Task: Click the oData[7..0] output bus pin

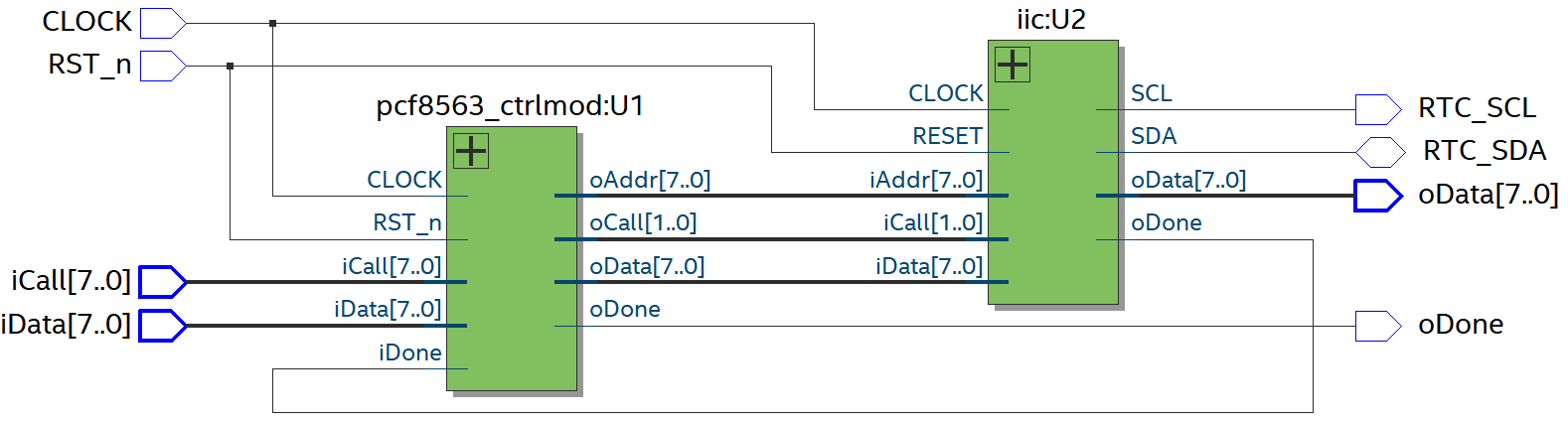Action: tap(1377, 196)
